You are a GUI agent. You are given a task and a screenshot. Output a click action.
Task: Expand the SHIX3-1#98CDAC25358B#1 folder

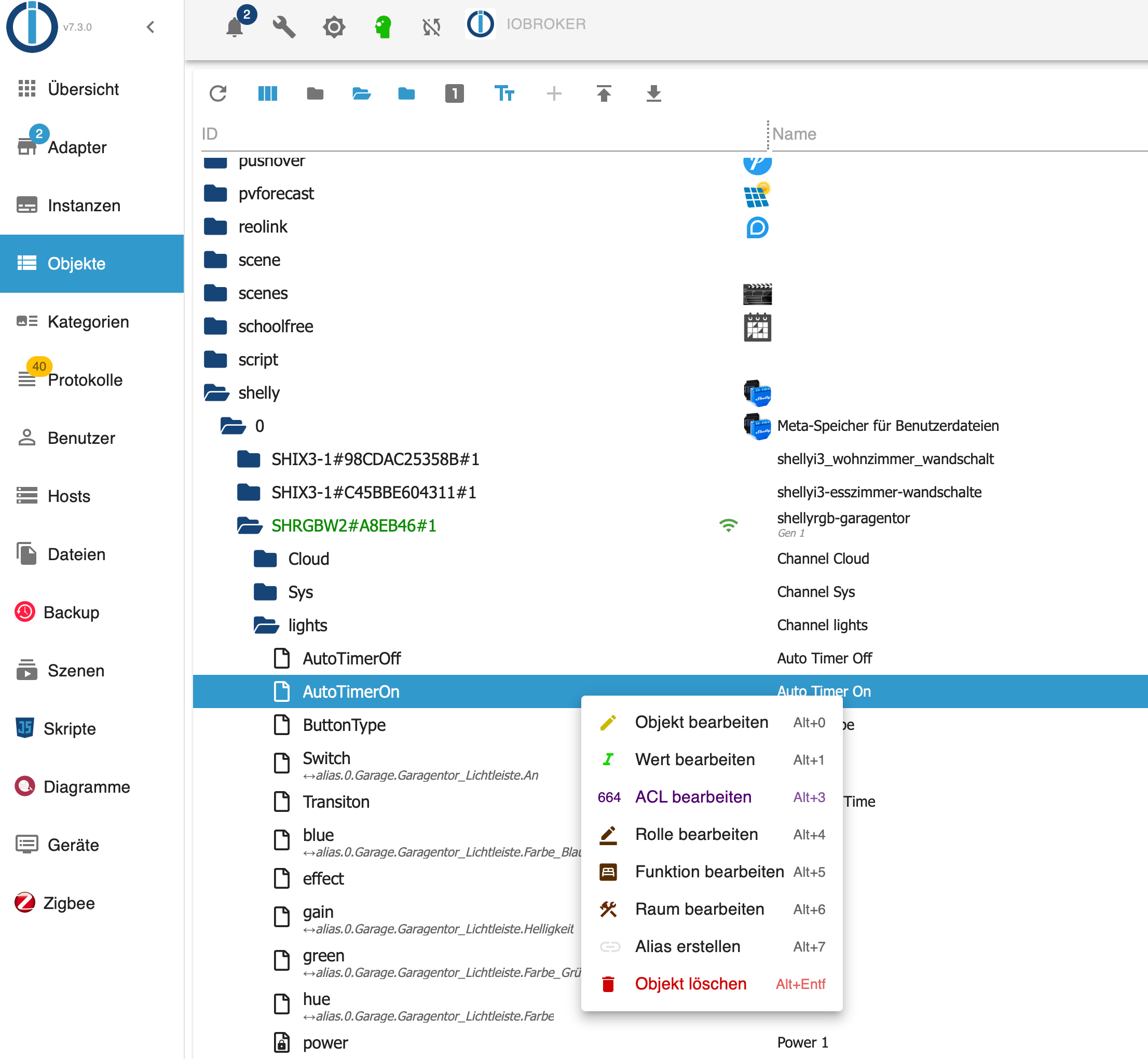249,459
